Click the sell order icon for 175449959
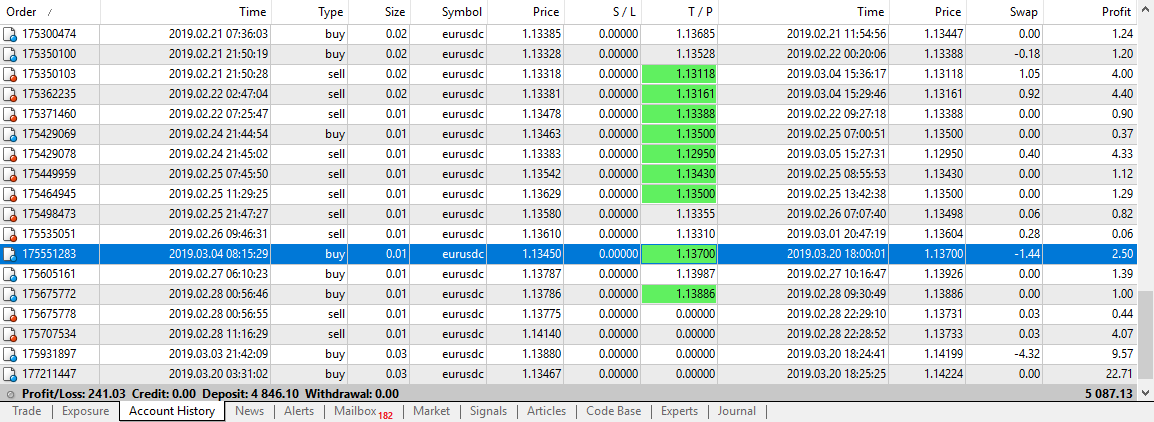The width and height of the screenshot is (1154, 422). coord(10,173)
